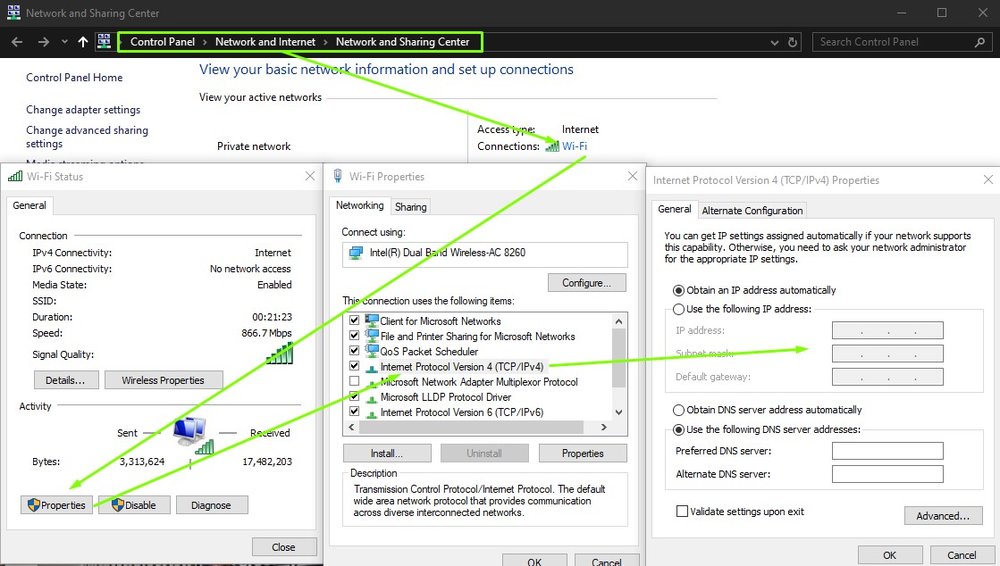
Task: Select Networking tab in Wi-Fi Properties
Action: point(360,205)
